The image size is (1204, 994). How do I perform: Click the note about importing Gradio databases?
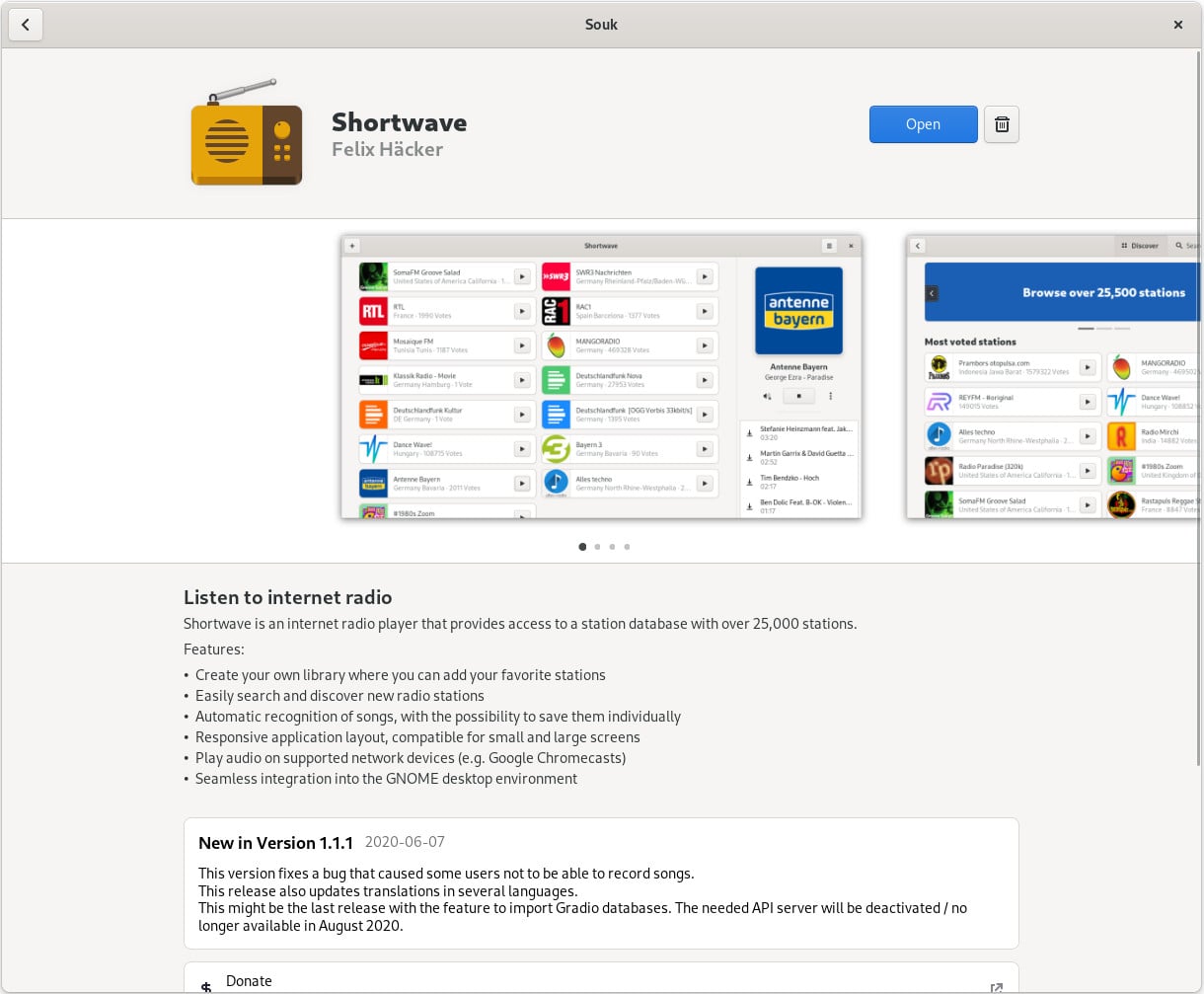point(582,917)
